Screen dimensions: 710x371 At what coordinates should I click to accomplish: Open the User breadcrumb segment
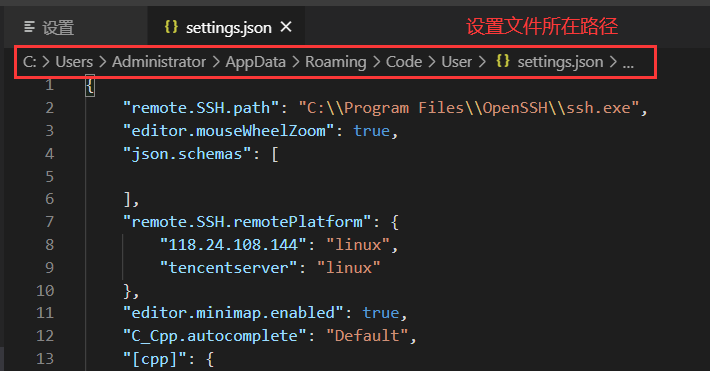456,62
